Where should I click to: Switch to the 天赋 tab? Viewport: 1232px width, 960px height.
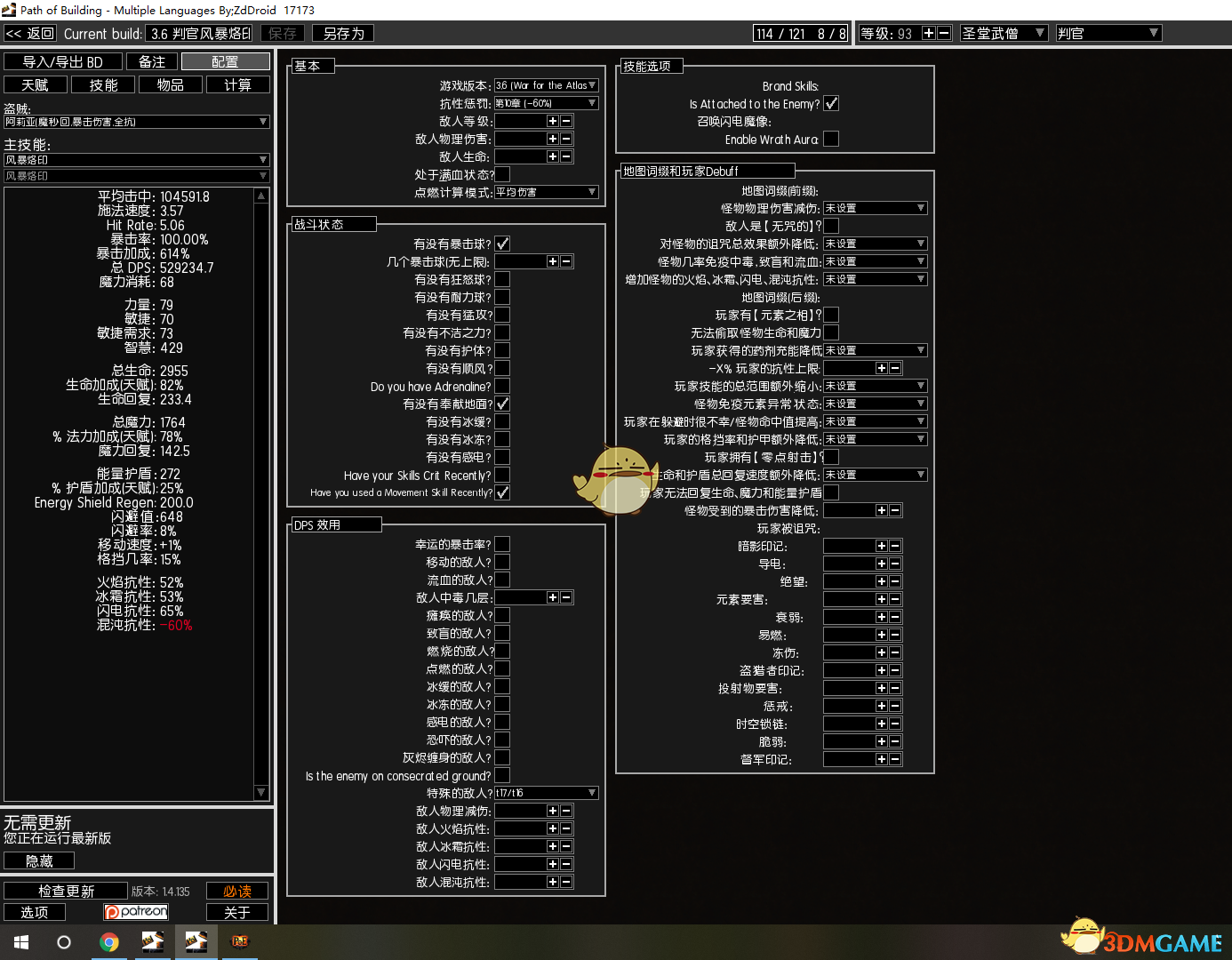click(x=36, y=84)
